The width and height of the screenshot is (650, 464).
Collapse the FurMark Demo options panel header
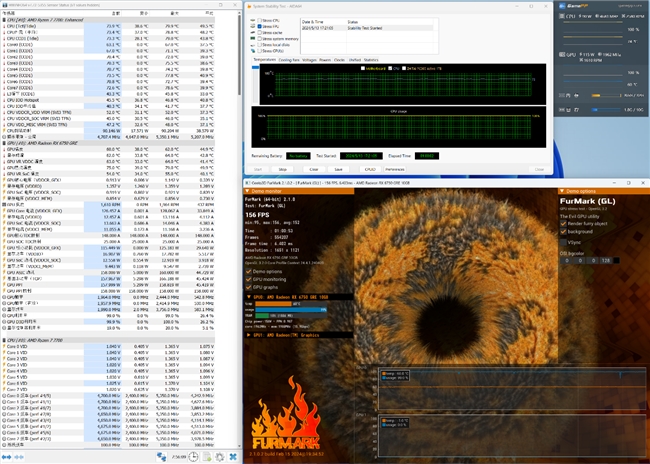(x=562, y=191)
